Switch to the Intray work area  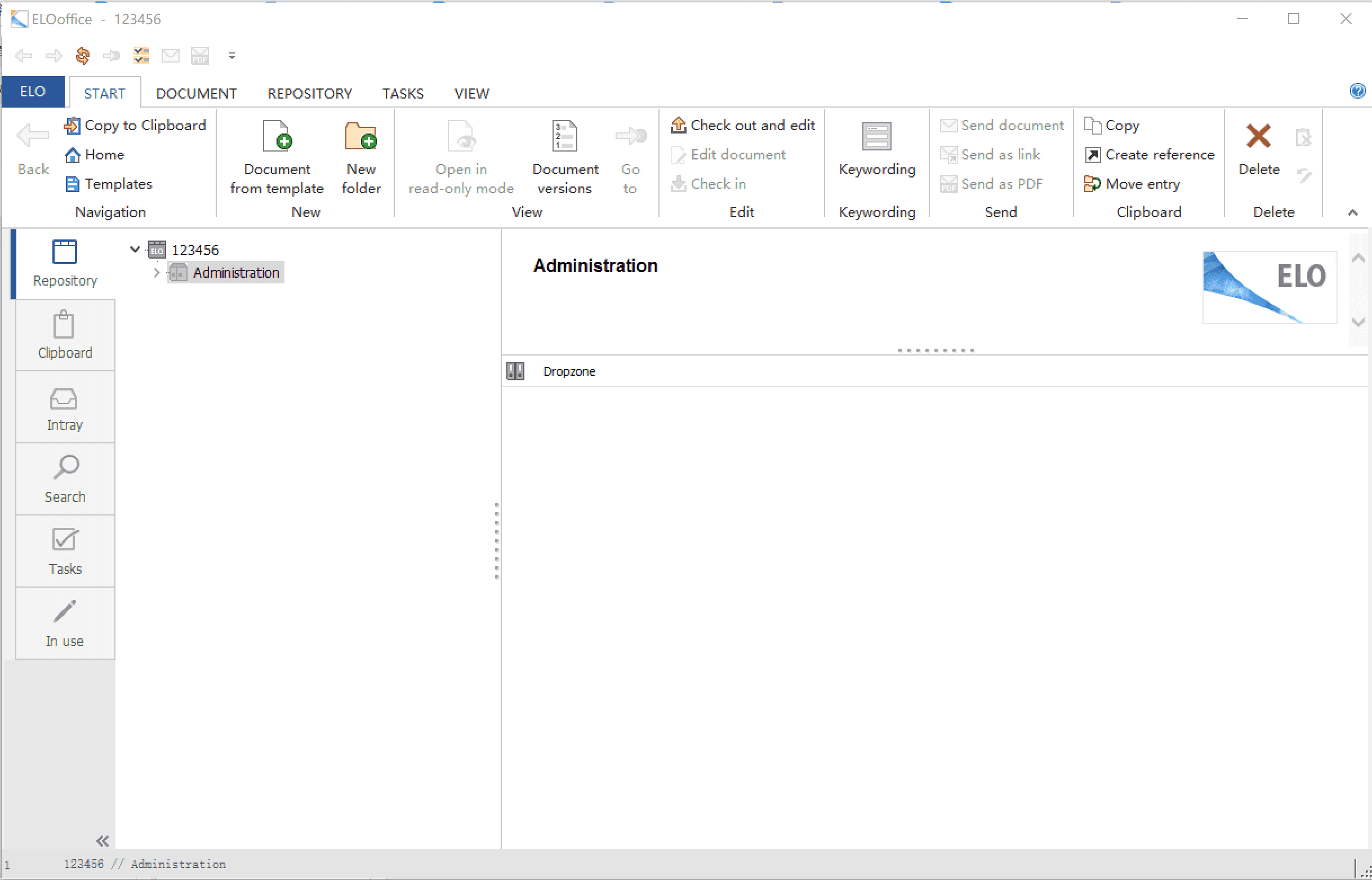65,408
